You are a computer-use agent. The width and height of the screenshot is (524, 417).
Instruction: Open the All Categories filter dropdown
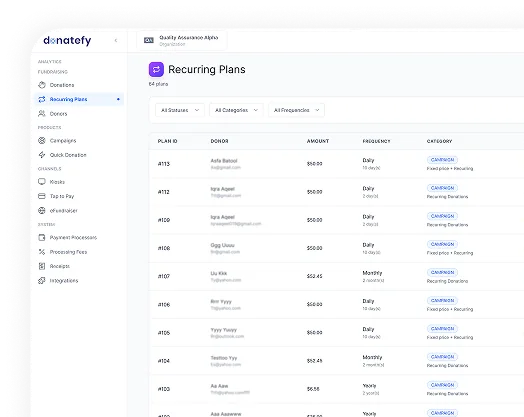[236, 110]
